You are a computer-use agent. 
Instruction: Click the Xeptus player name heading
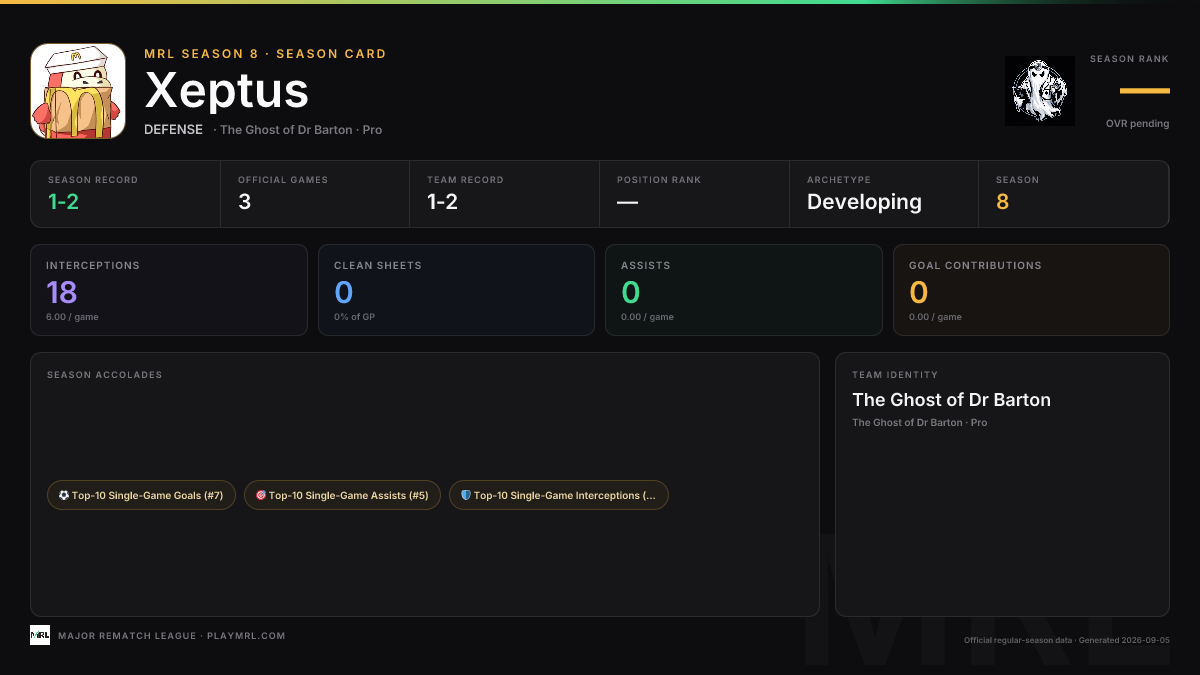point(227,91)
